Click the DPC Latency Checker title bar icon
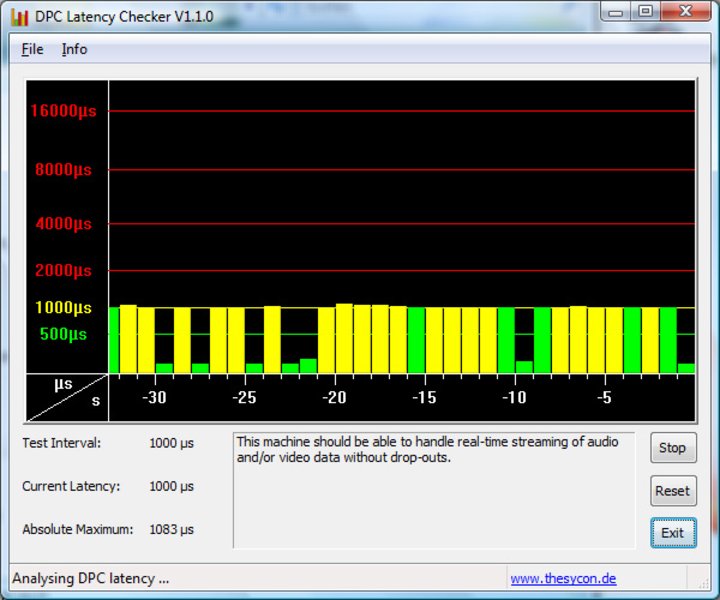This screenshot has width=720, height=600. 19,16
